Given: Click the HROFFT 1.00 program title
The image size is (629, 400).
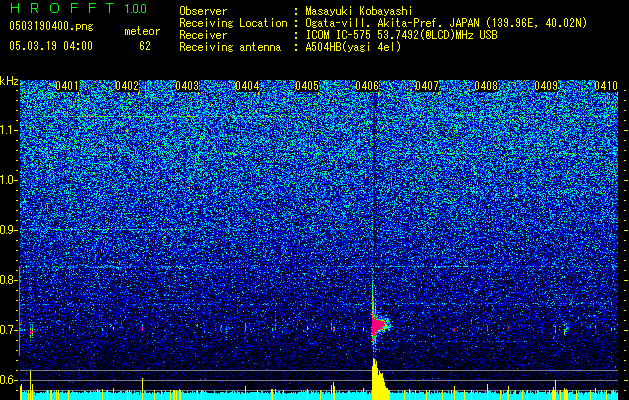Looking at the screenshot, I should [x=78, y=8].
